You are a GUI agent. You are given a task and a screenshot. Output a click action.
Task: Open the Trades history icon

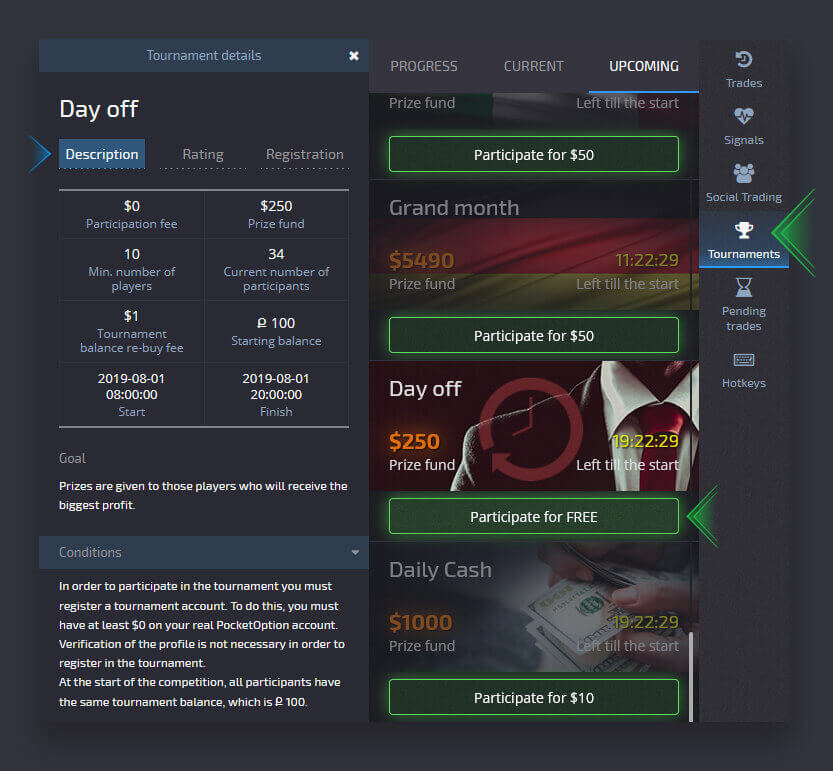pos(743,59)
